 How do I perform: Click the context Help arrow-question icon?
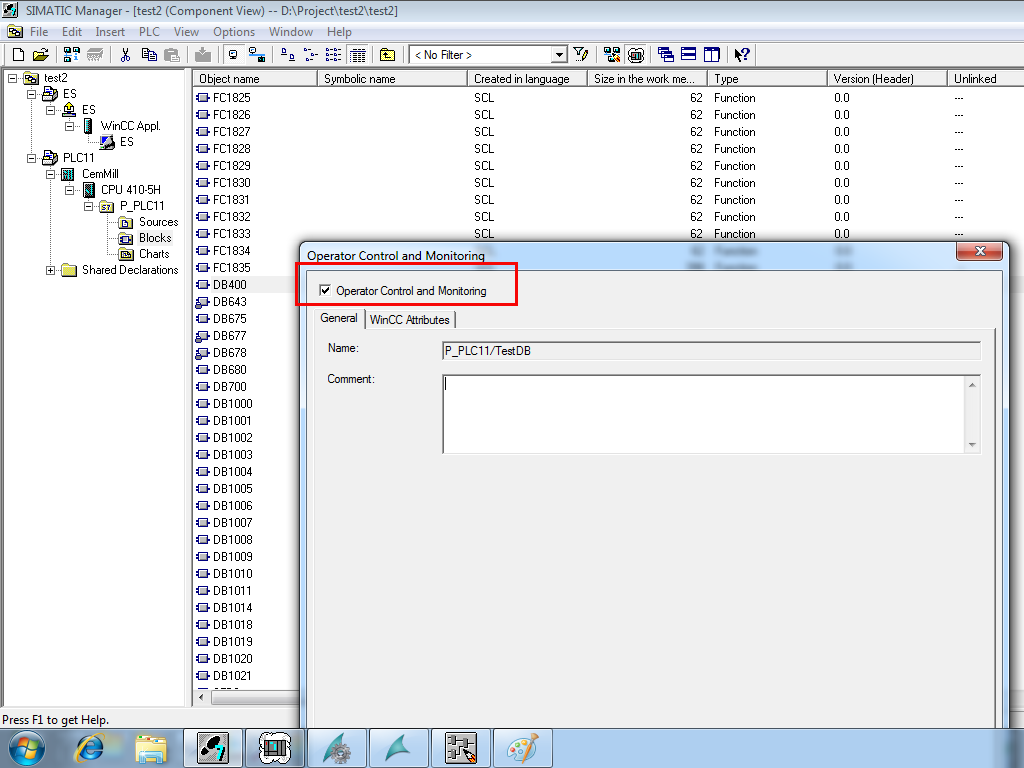pyautogui.click(x=742, y=55)
